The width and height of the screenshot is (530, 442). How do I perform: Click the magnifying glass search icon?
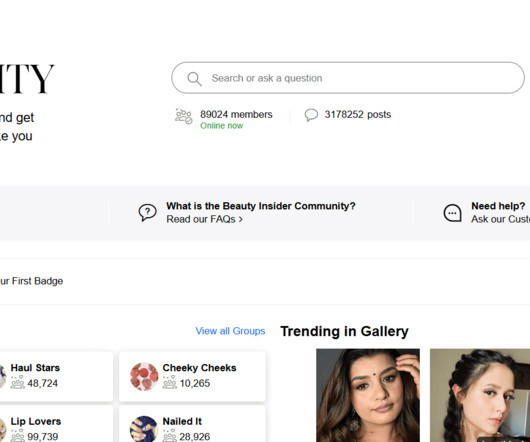(x=194, y=79)
